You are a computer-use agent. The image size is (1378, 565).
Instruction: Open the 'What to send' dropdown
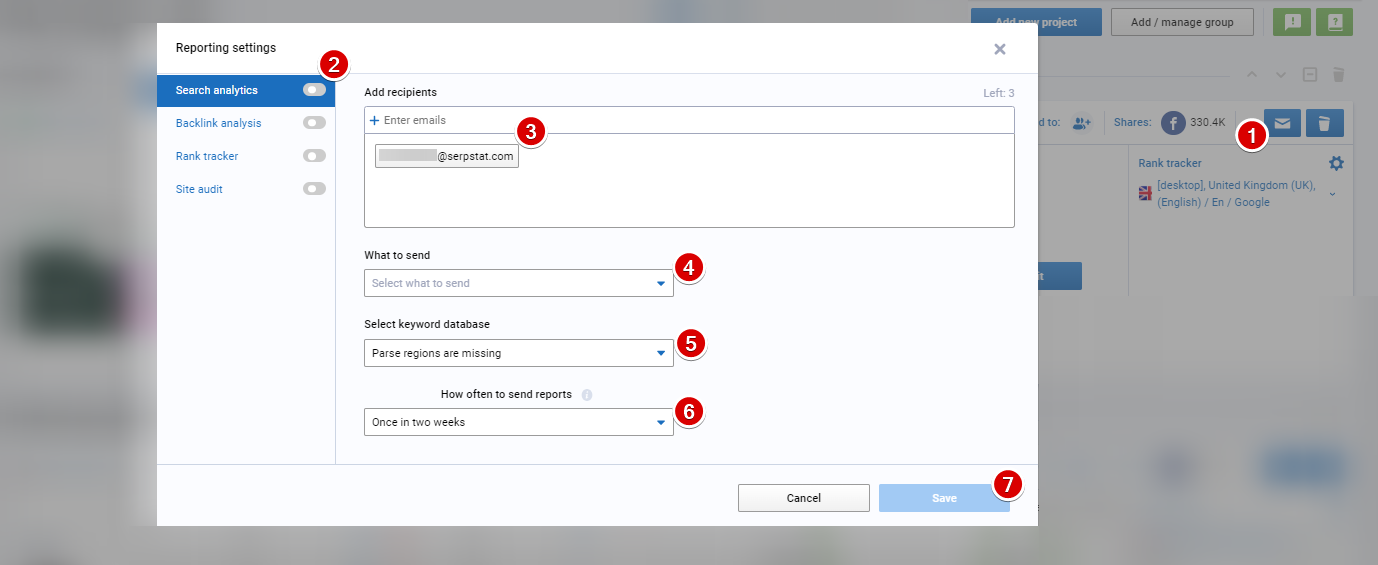tap(518, 283)
